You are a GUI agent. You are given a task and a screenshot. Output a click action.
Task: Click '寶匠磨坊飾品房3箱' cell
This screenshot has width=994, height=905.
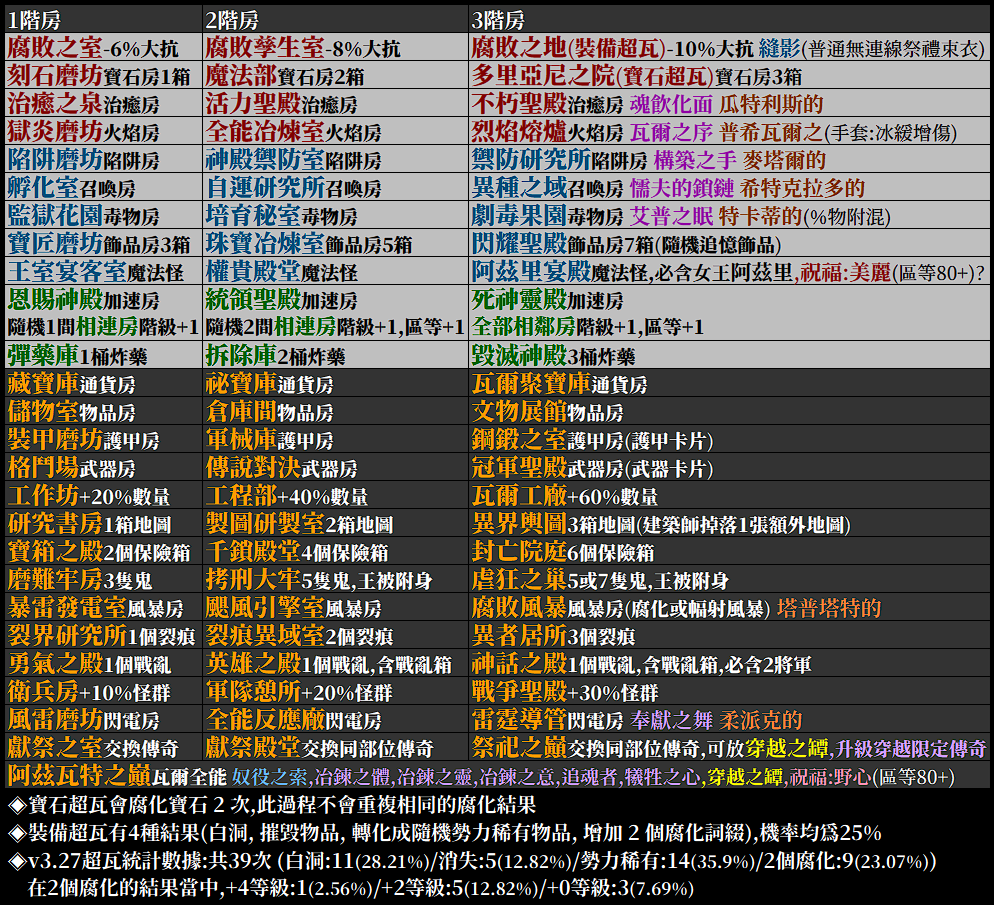103,243
